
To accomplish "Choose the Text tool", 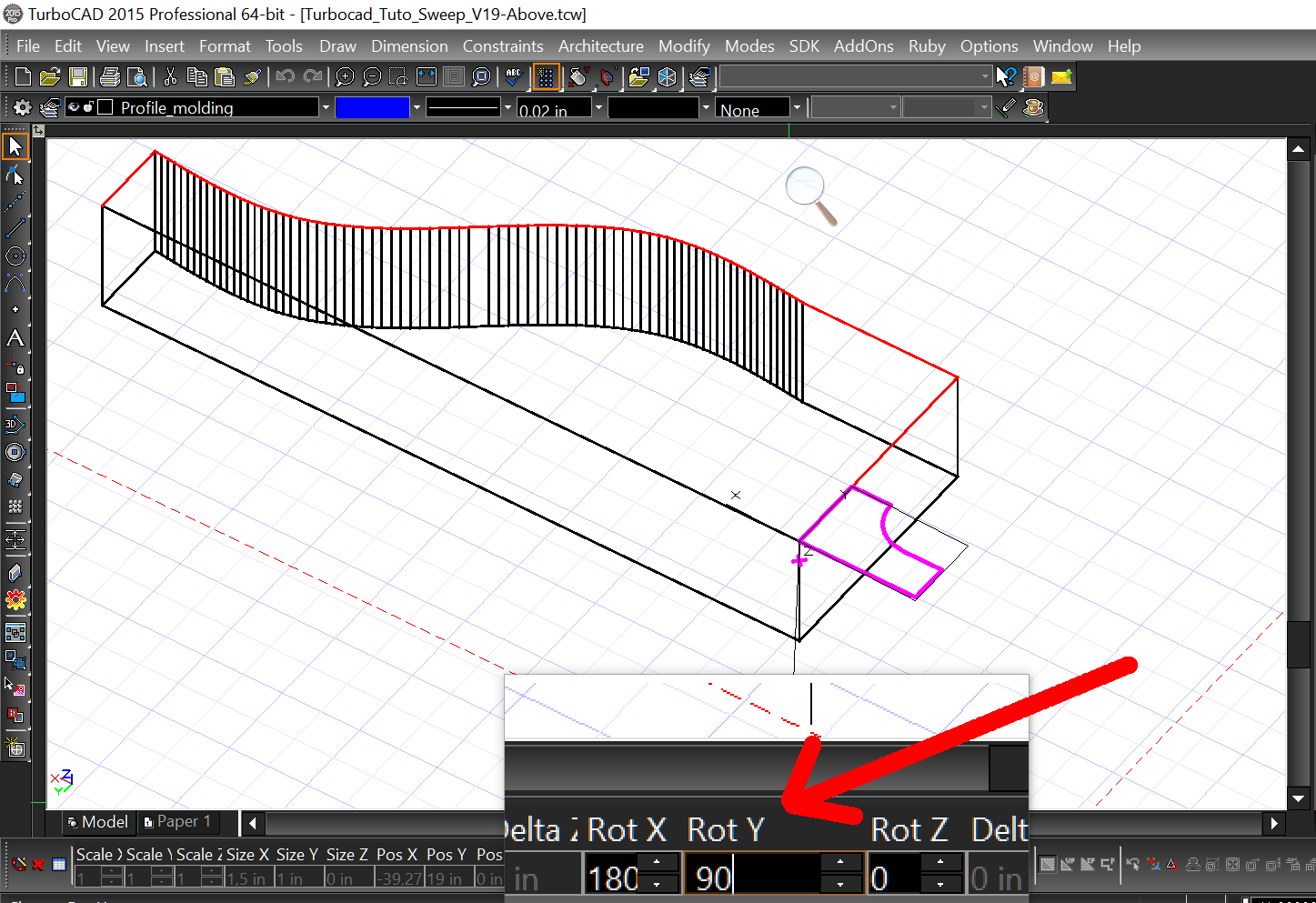I will coord(15,338).
